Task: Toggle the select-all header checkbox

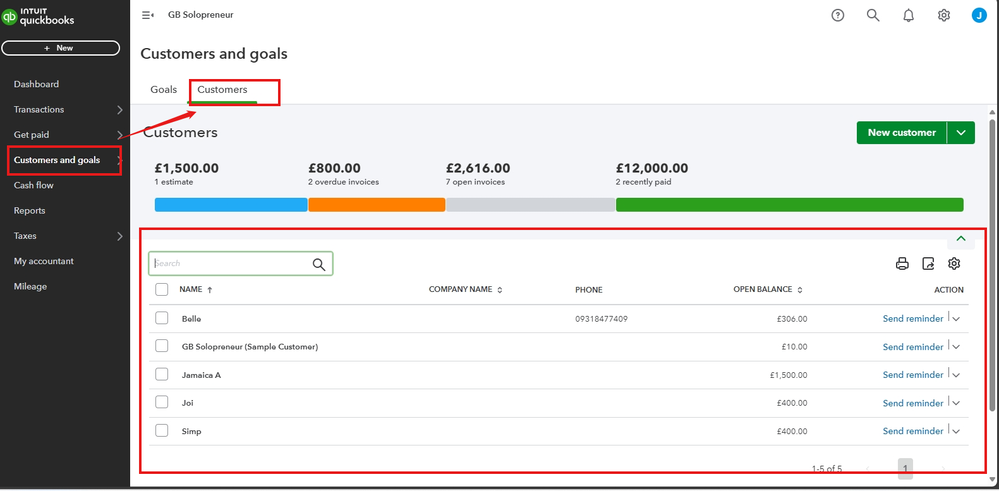Action: coord(162,289)
